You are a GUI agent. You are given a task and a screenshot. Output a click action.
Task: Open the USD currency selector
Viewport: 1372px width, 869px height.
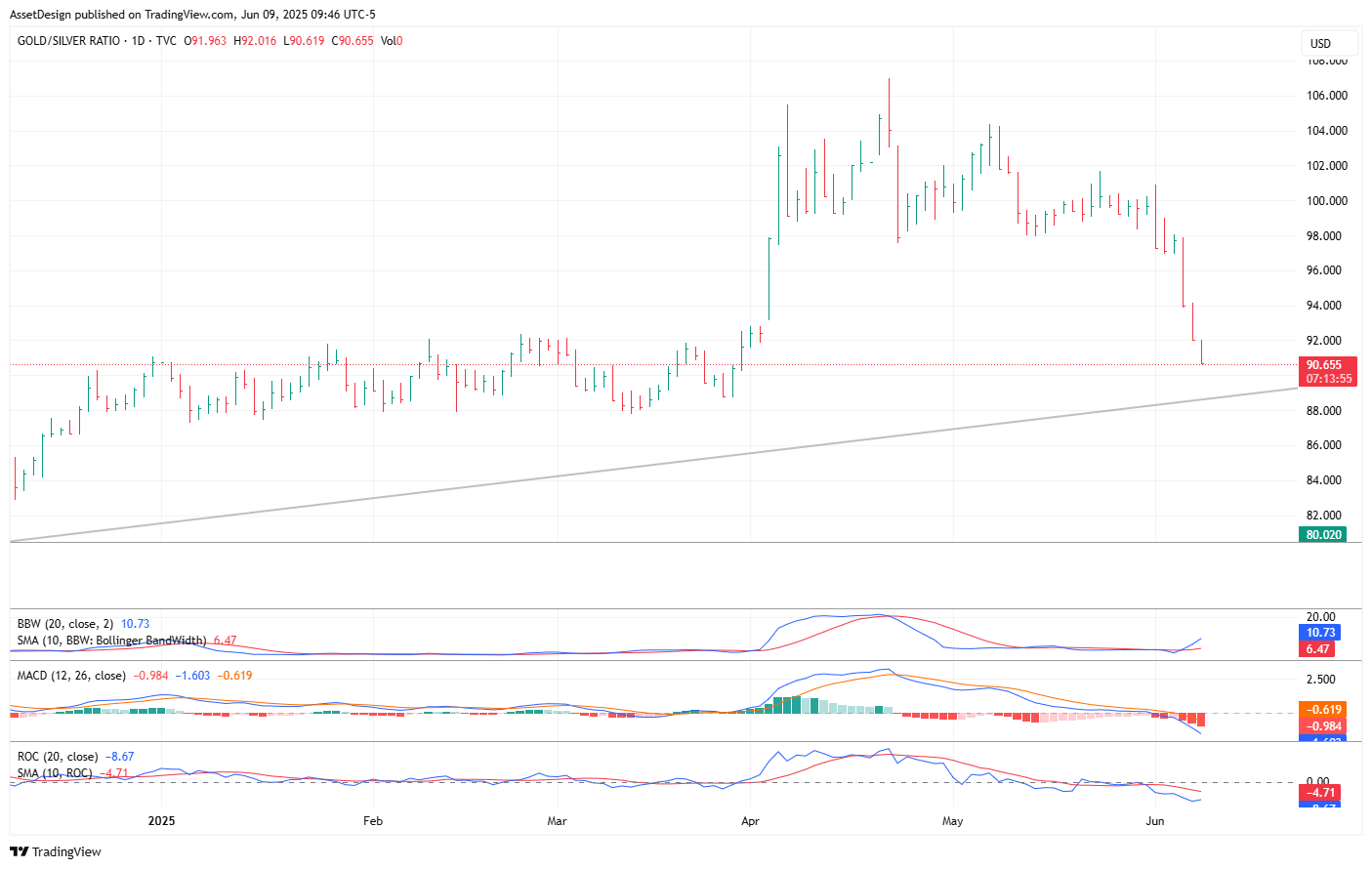(1329, 43)
